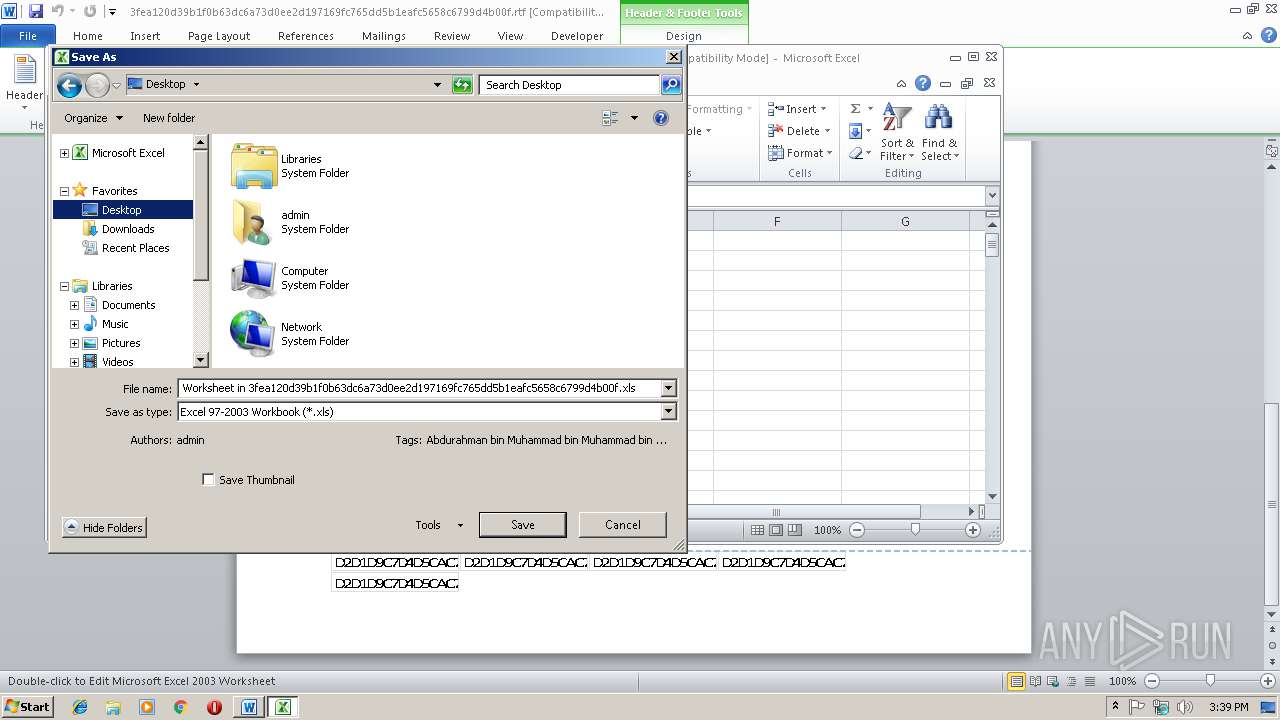The height and width of the screenshot is (720, 1280).
Task: Open the File name dropdown arrow
Action: point(669,388)
